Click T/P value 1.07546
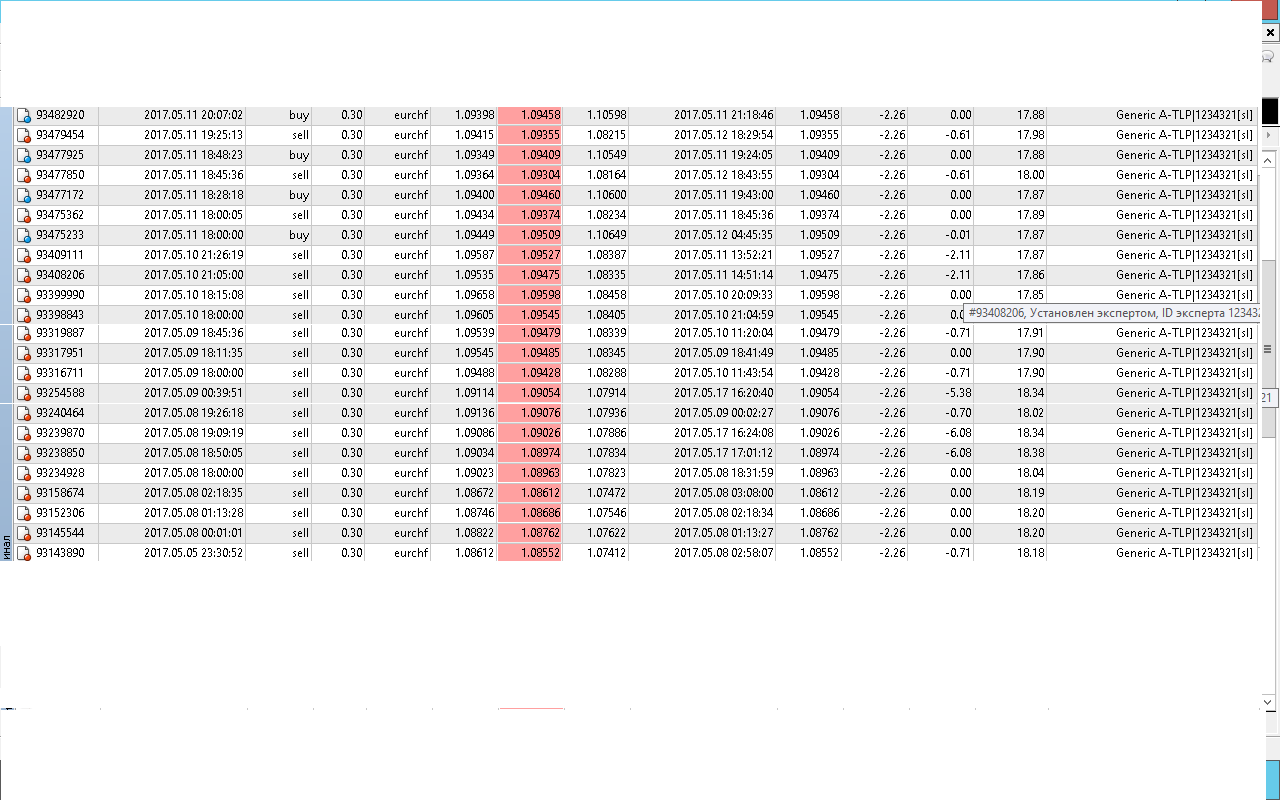This screenshot has width=1280, height=800. (606, 513)
